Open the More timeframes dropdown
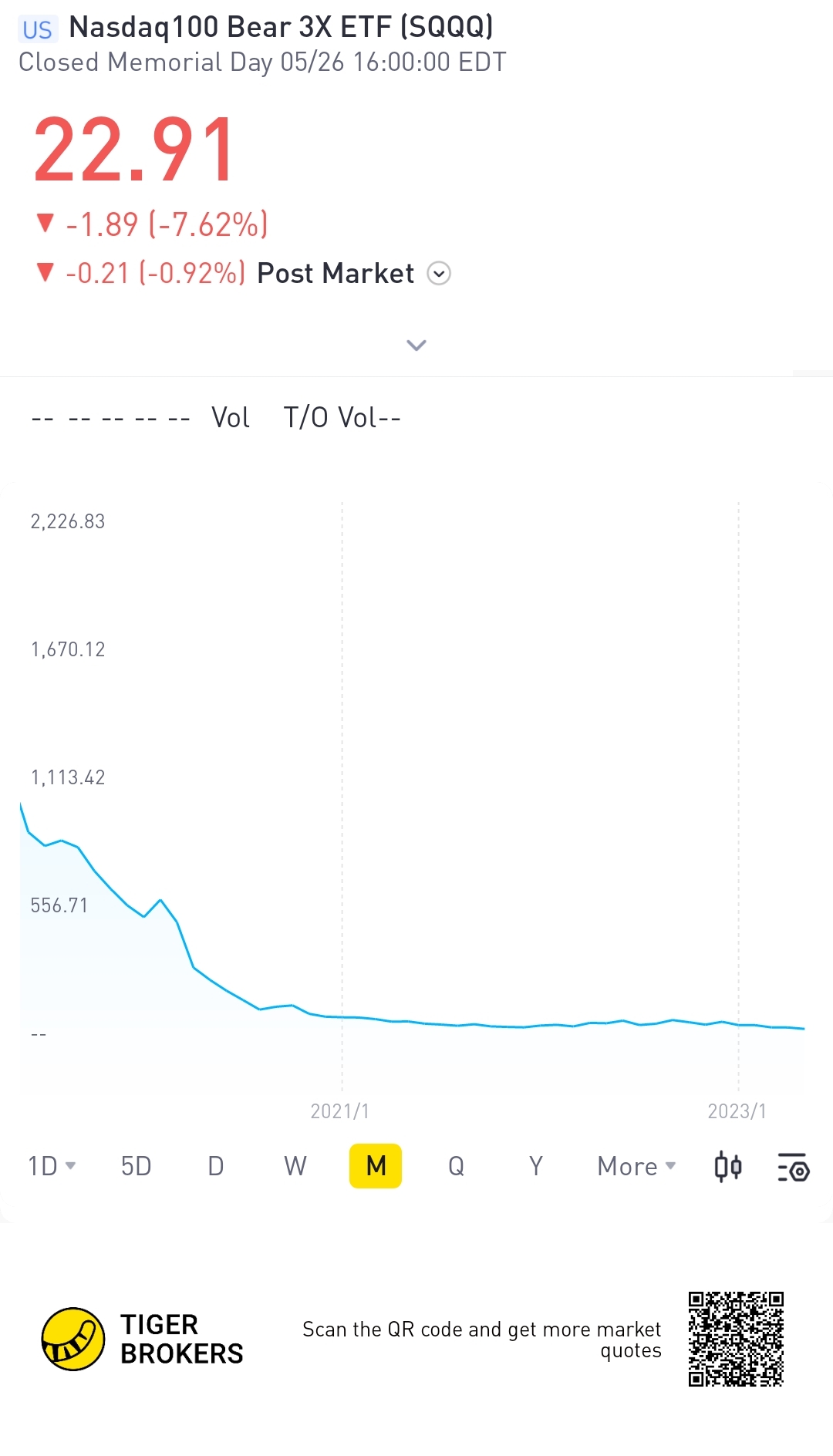833x1456 pixels. pyautogui.click(x=636, y=1166)
